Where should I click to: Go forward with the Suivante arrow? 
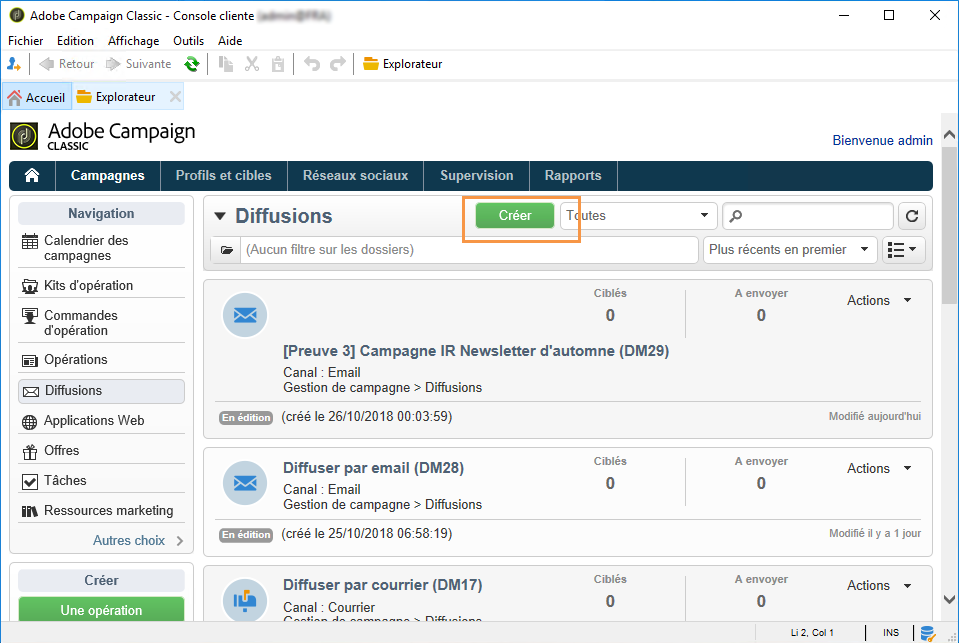138,64
